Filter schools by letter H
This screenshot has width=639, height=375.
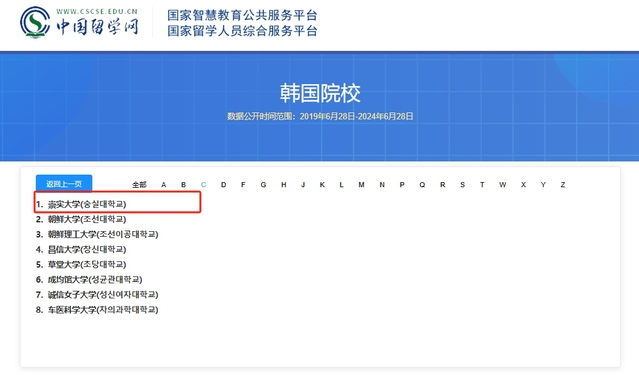(x=284, y=185)
